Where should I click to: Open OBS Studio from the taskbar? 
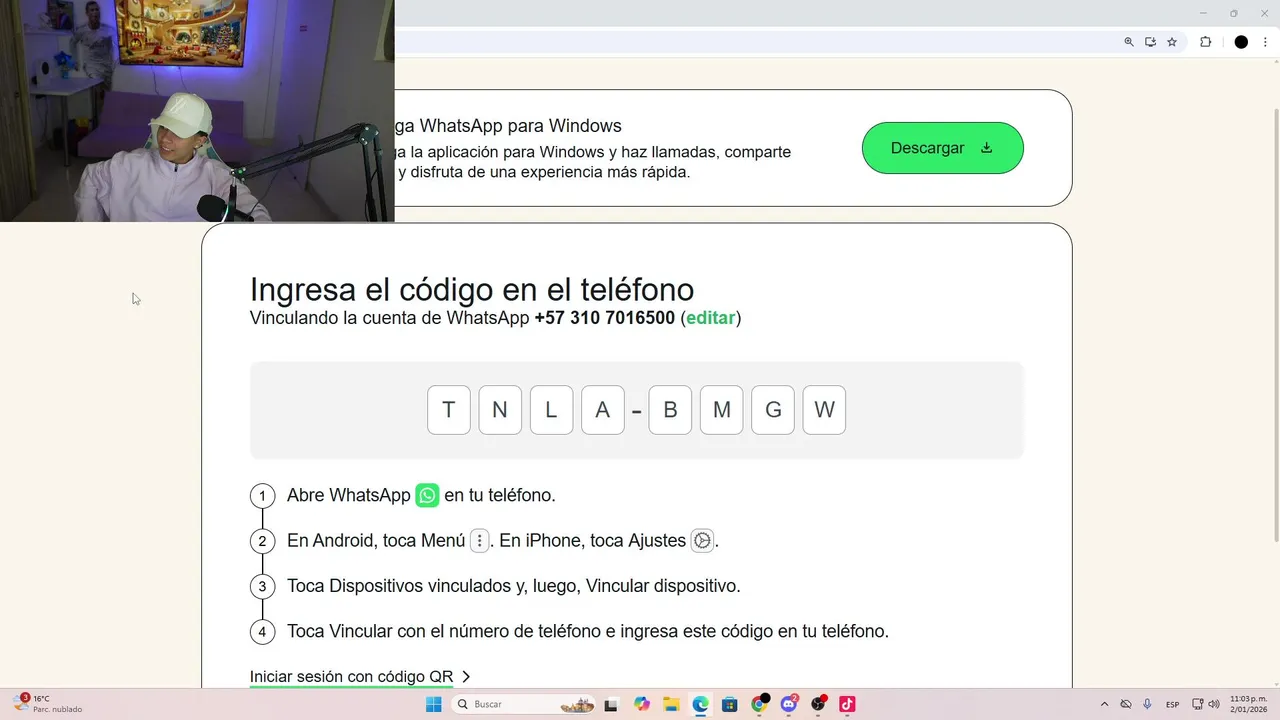pos(819,704)
